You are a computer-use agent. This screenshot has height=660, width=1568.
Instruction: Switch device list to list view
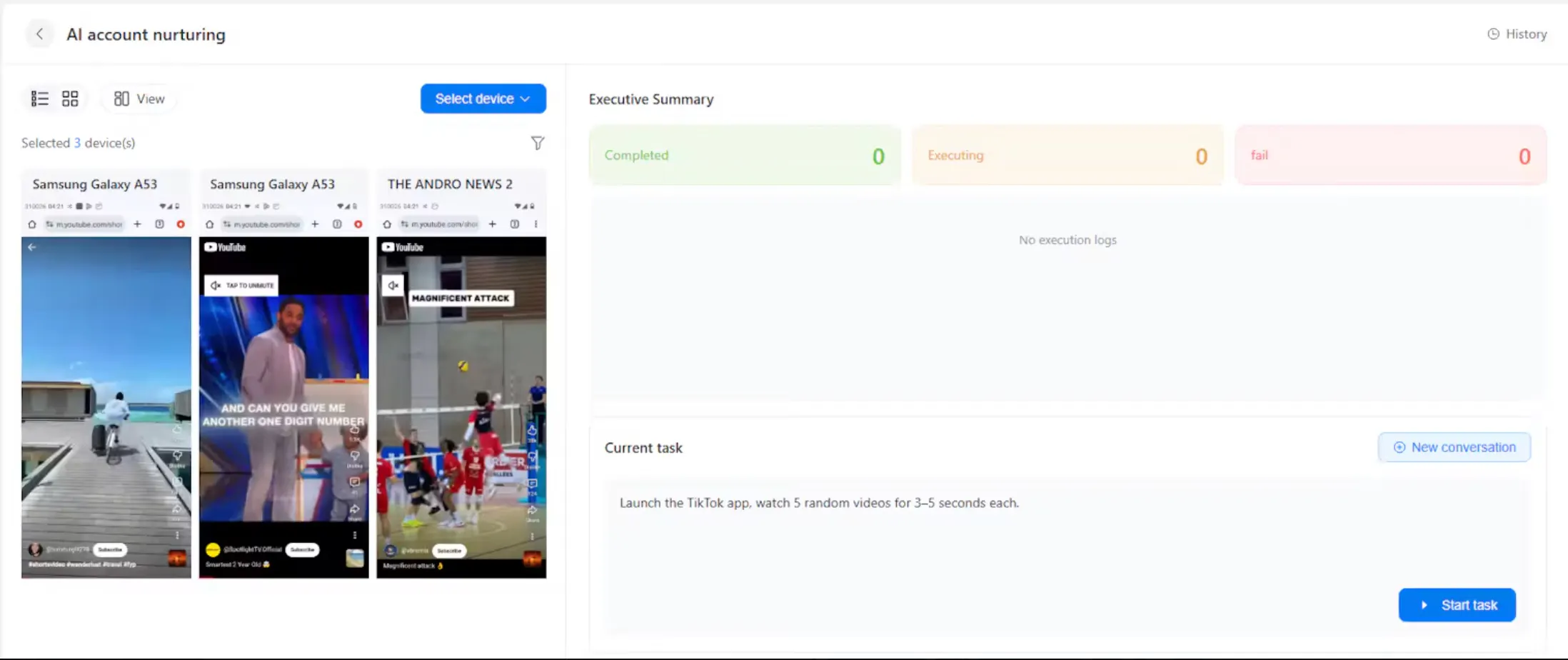pyautogui.click(x=40, y=99)
